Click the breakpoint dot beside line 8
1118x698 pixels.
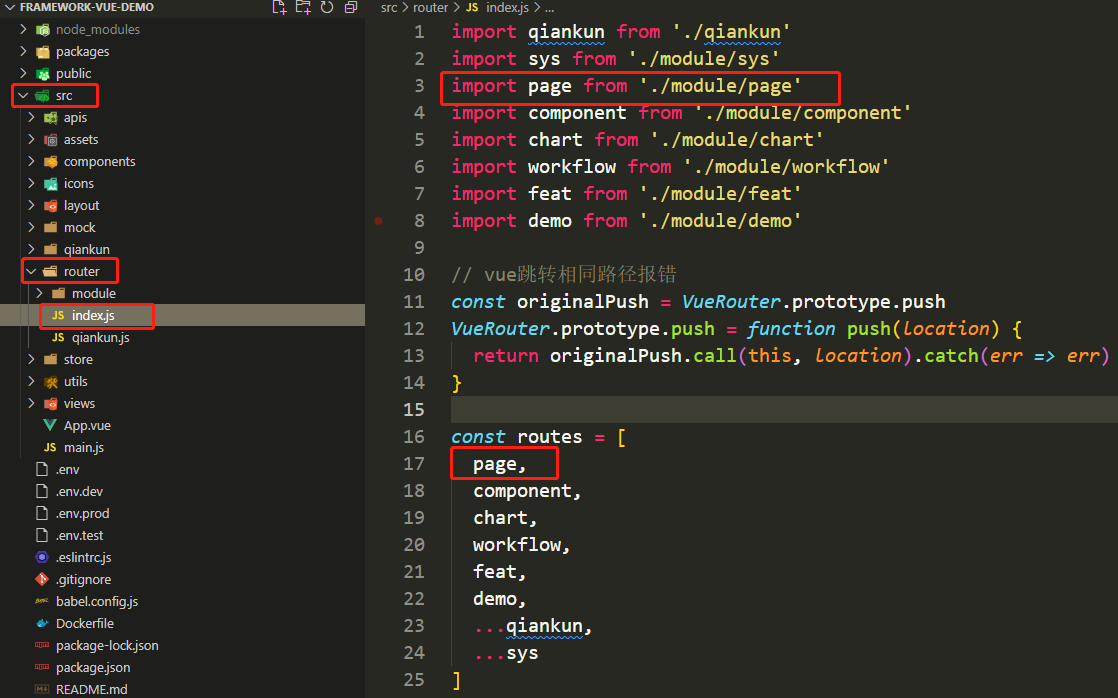(x=379, y=221)
